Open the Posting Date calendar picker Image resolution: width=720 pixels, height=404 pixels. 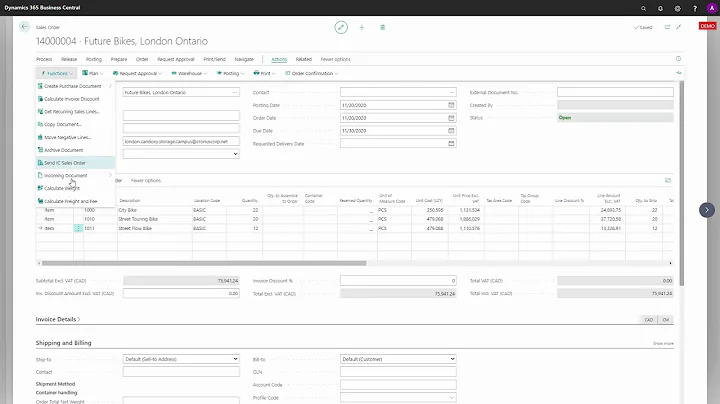click(x=451, y=105)
